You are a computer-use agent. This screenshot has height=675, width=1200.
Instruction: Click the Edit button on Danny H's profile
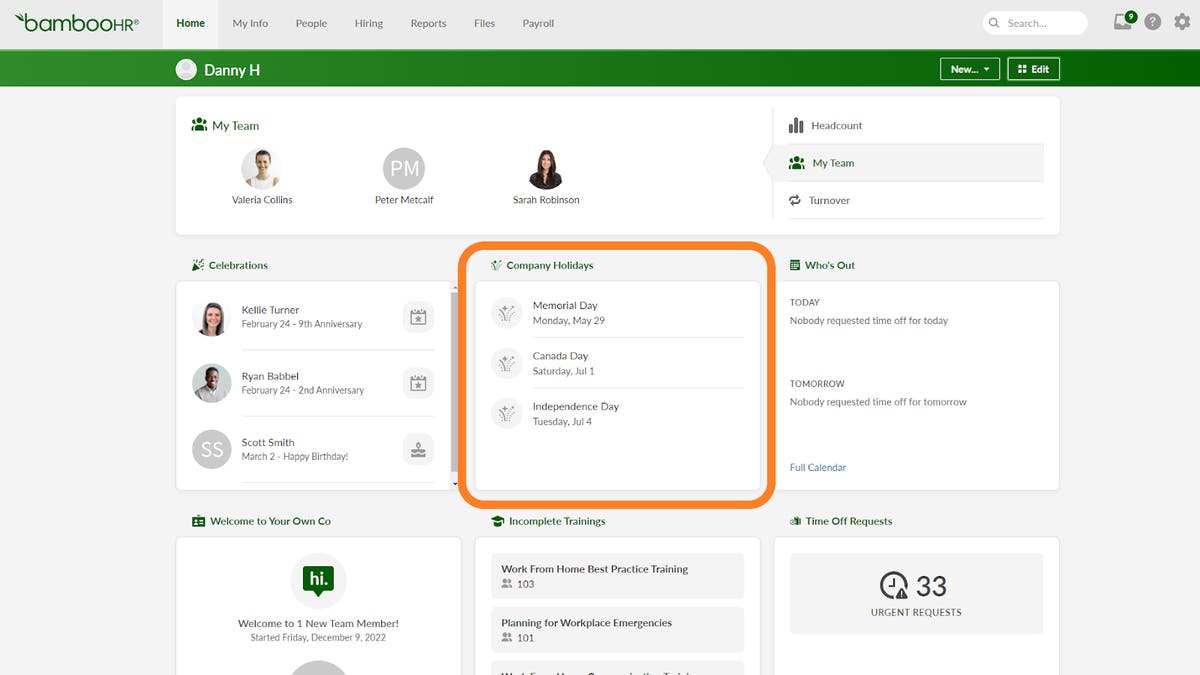point(1033,69)
